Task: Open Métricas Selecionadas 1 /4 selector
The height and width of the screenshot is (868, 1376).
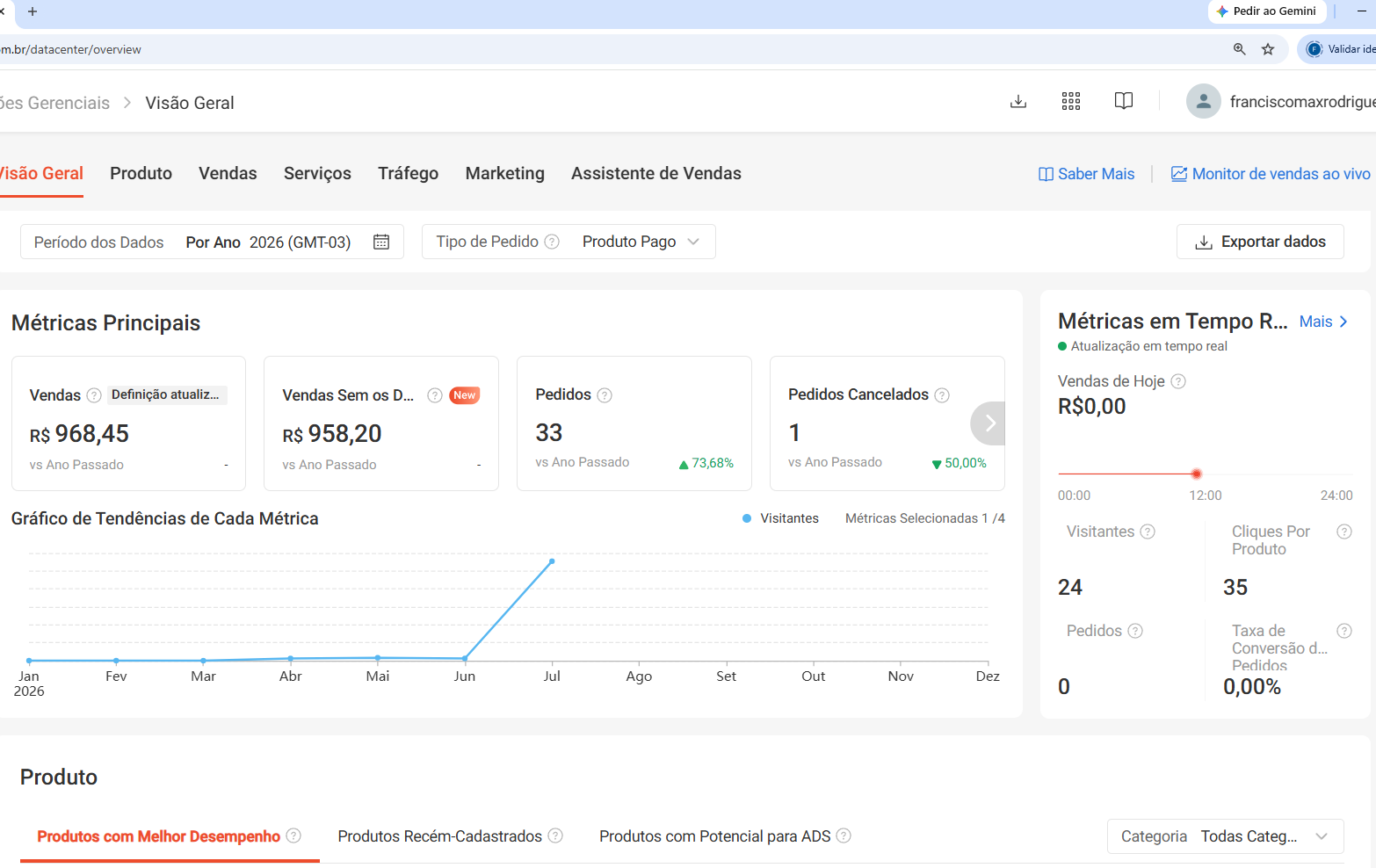Action: click(925, 518)
